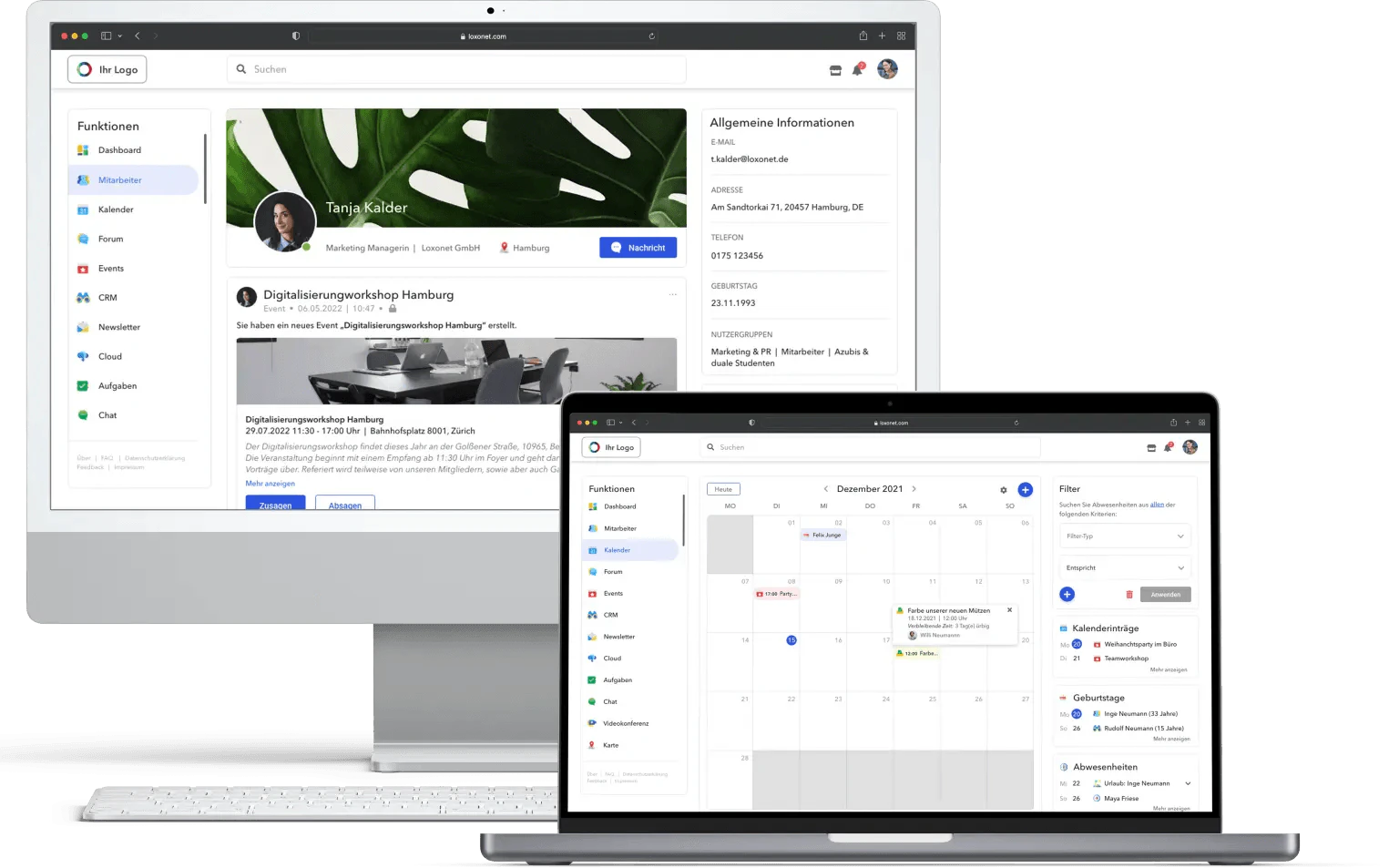Click the blue plus to add calendar entry
Screen dimensions: 1399x868
pos(1025,489)
